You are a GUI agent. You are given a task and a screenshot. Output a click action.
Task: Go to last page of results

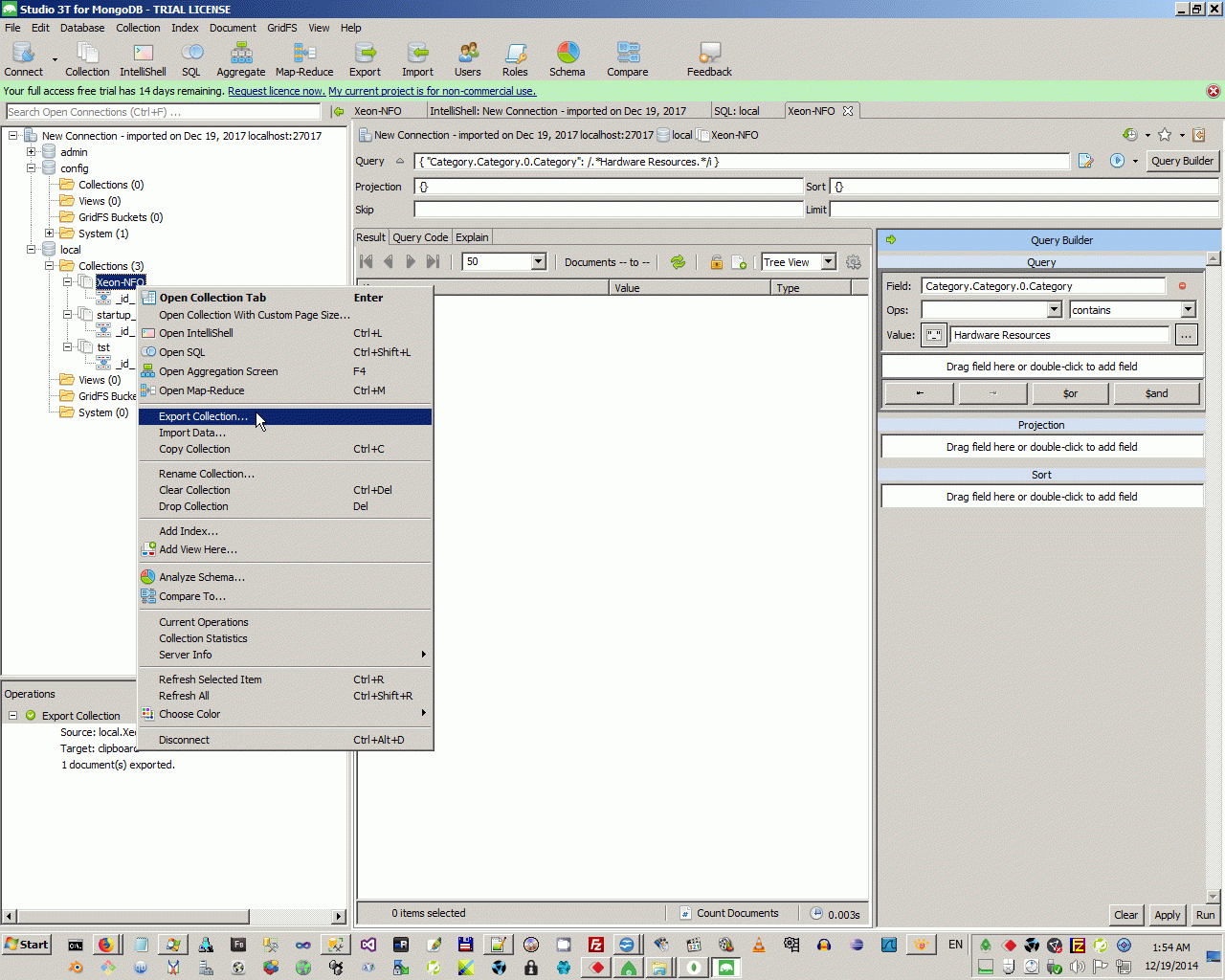tap(433, 261)
